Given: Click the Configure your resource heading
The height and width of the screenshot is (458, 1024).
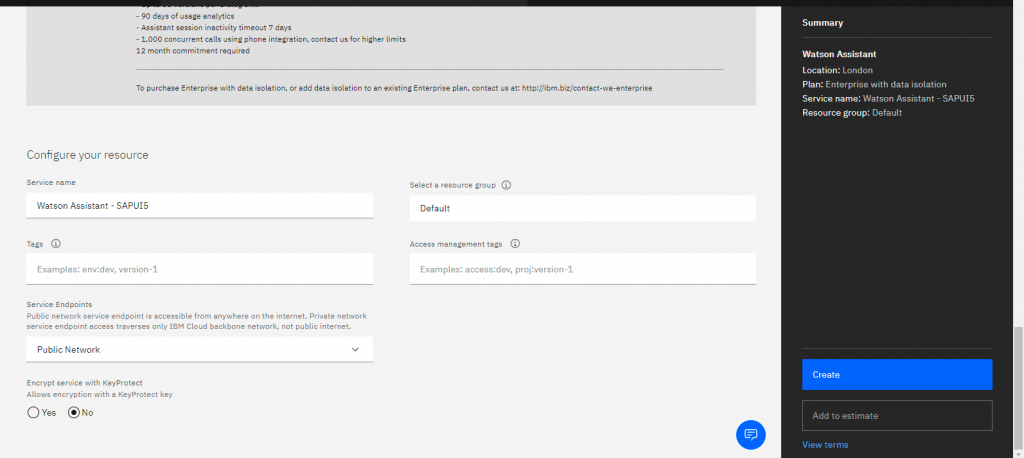Looking at the screenshot, I should coord(88,155).
